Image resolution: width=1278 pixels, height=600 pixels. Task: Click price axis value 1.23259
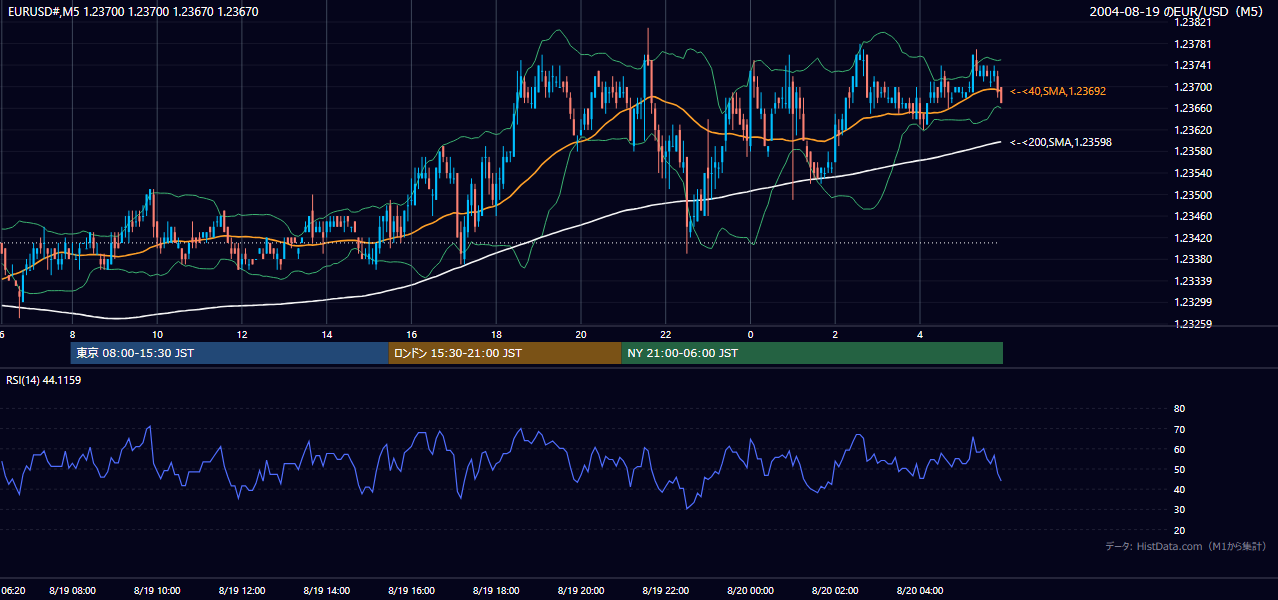click(1192, 324)
